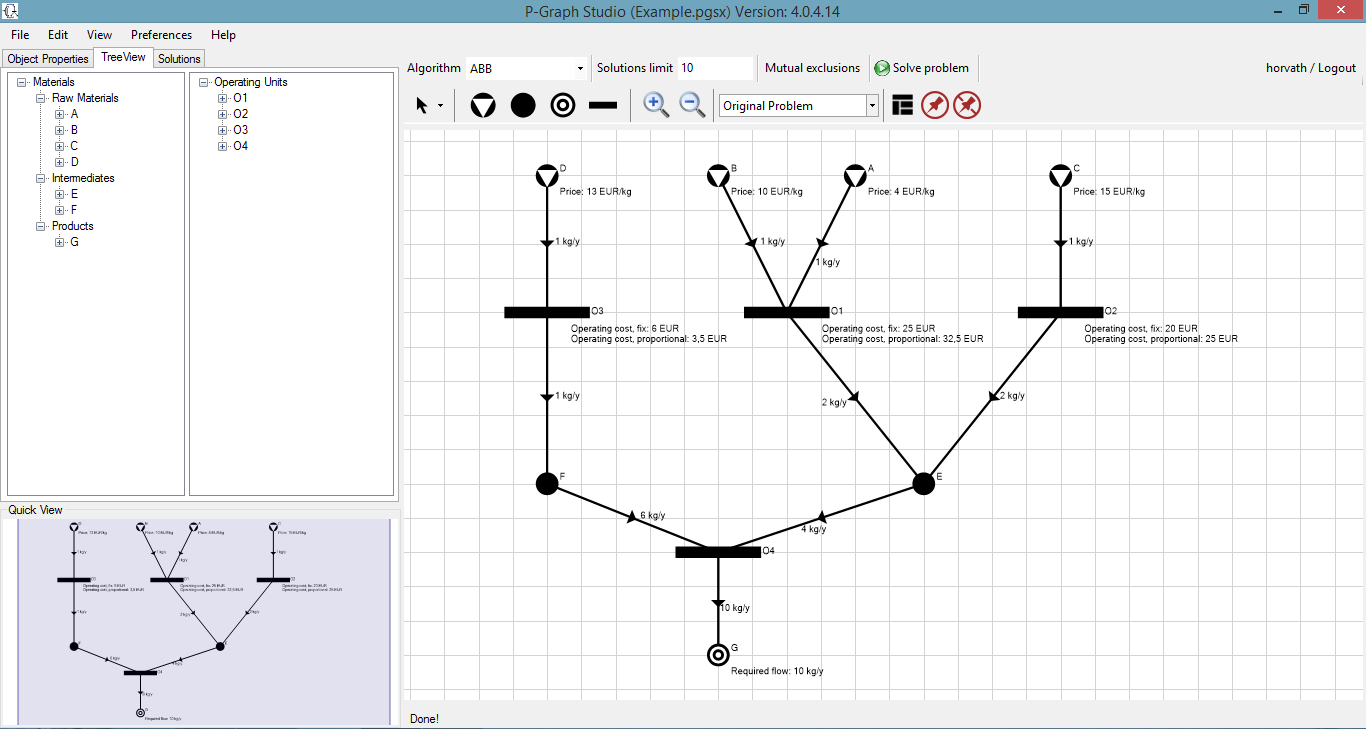Open the pointer tool dropdown arrow
Image resolution: width=1366 pixels, height=729 pixels.
pyautogui.click(x=440, y=106)
